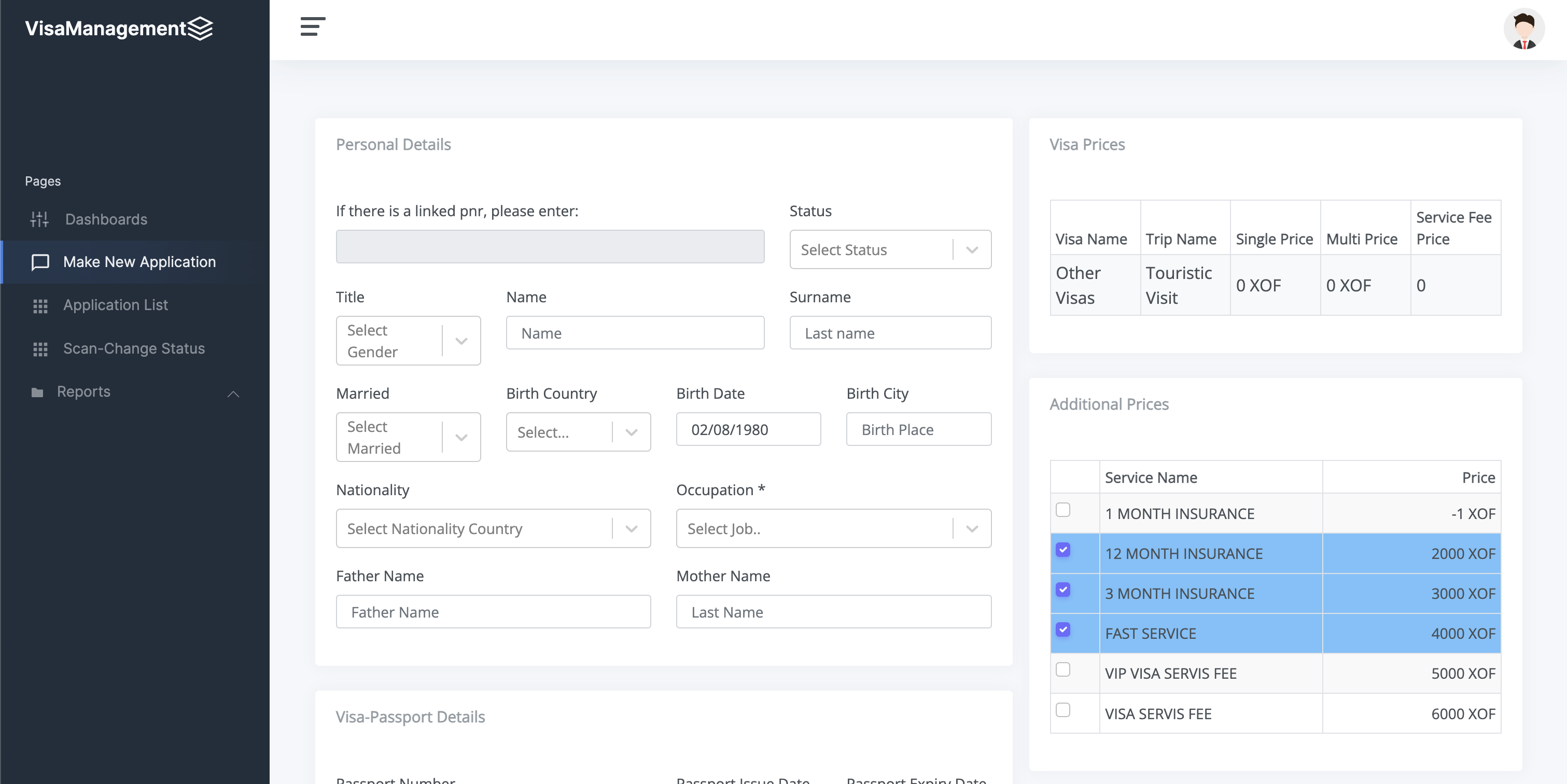Open the Select Job occupation dropdown
The width and height of the screenshot is (1567, 784).
(833, 528)
